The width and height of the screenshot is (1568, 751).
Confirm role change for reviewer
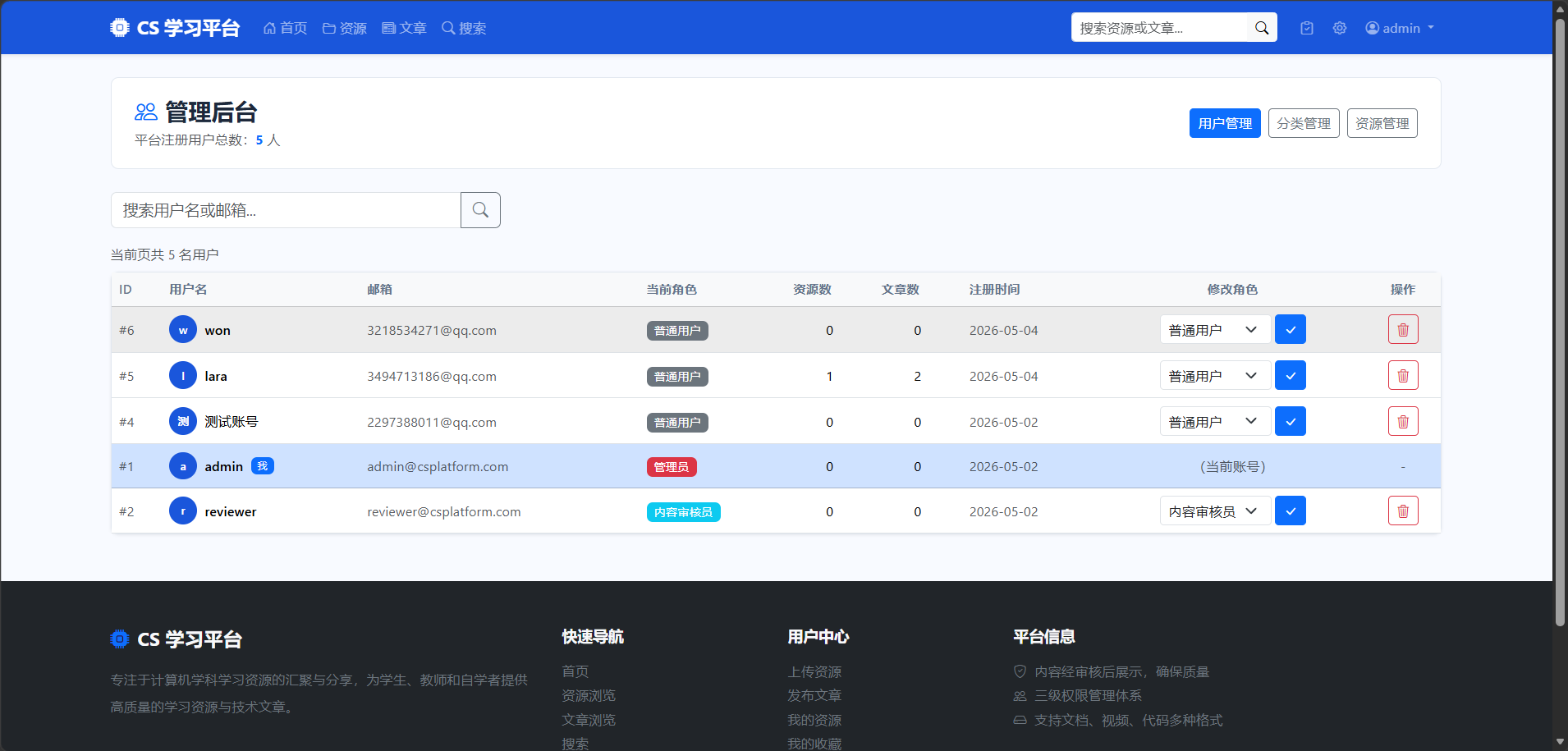1291,511
